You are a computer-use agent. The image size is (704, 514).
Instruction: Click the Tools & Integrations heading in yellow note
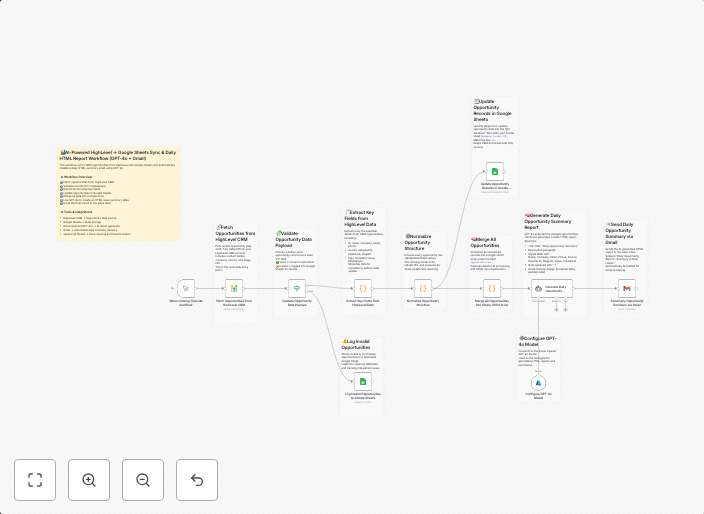coord(78,212)
